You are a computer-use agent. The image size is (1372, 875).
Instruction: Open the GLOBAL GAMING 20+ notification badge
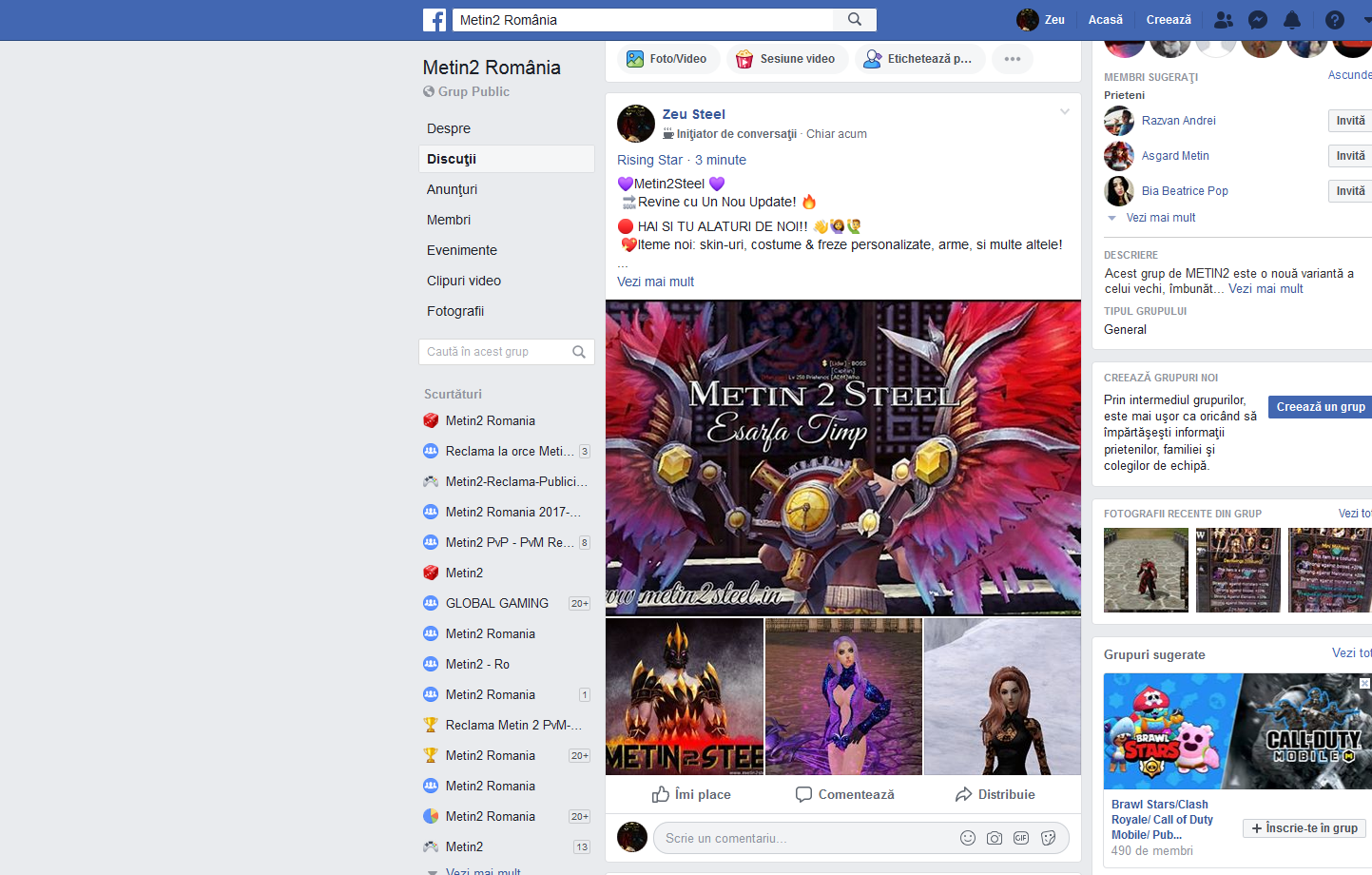[580, 603]
